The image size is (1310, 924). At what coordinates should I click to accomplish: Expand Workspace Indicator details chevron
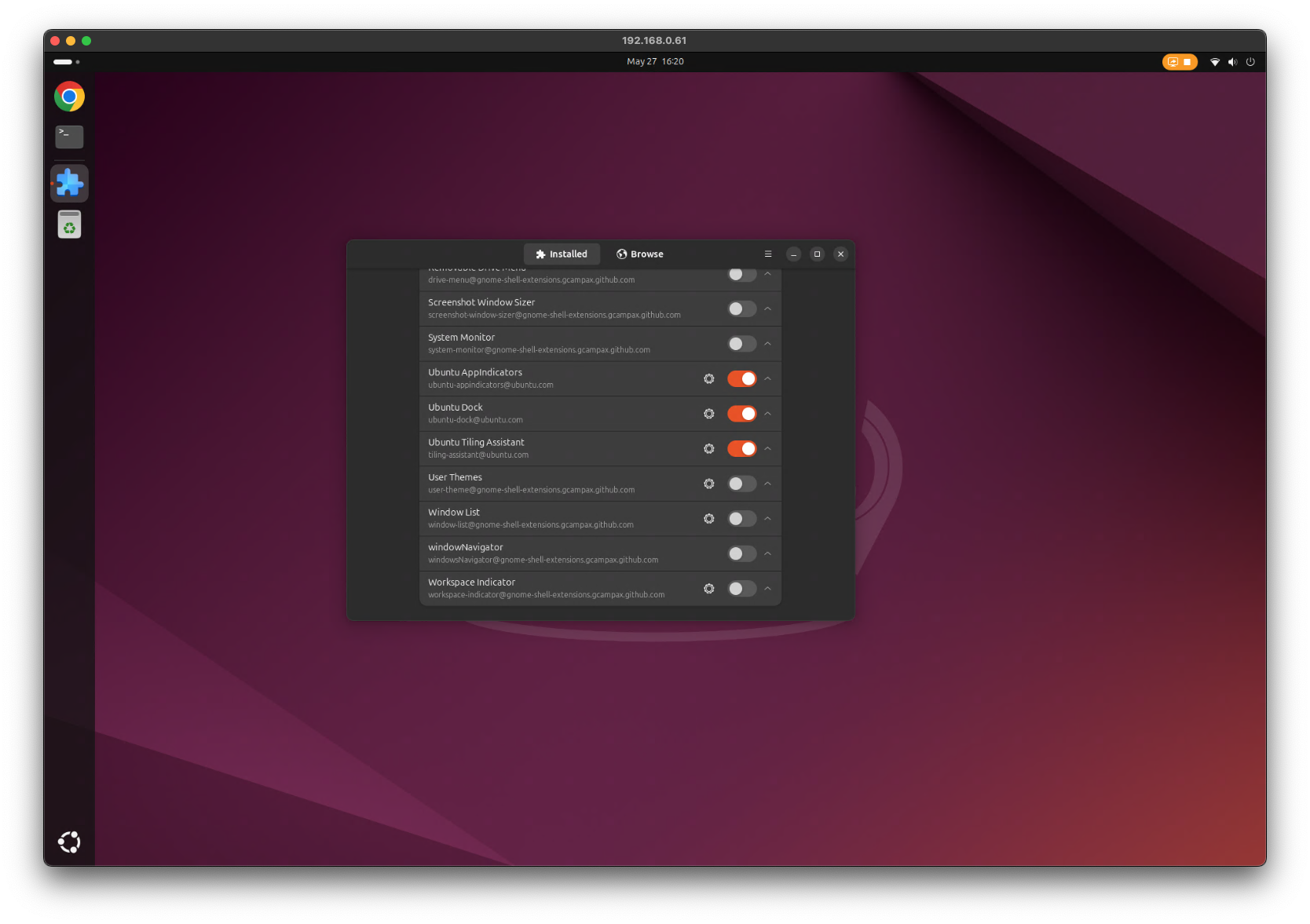pyautogui.click(x=768, y=589)
